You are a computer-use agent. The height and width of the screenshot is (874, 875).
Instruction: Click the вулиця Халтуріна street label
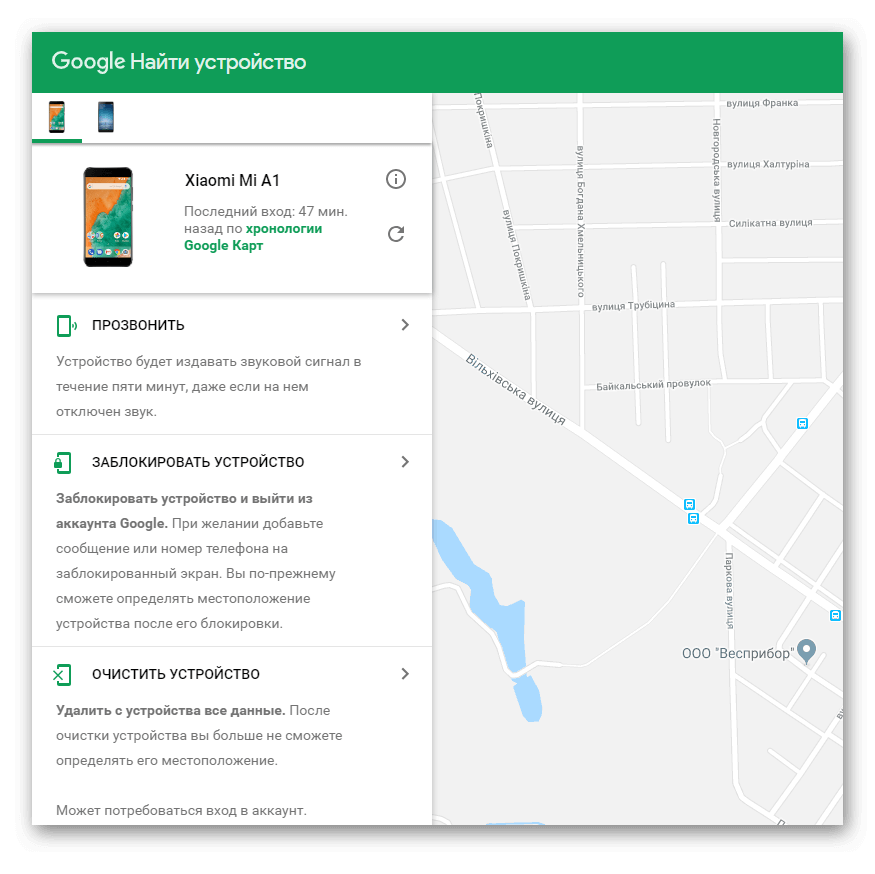click(x=768, y=164)
